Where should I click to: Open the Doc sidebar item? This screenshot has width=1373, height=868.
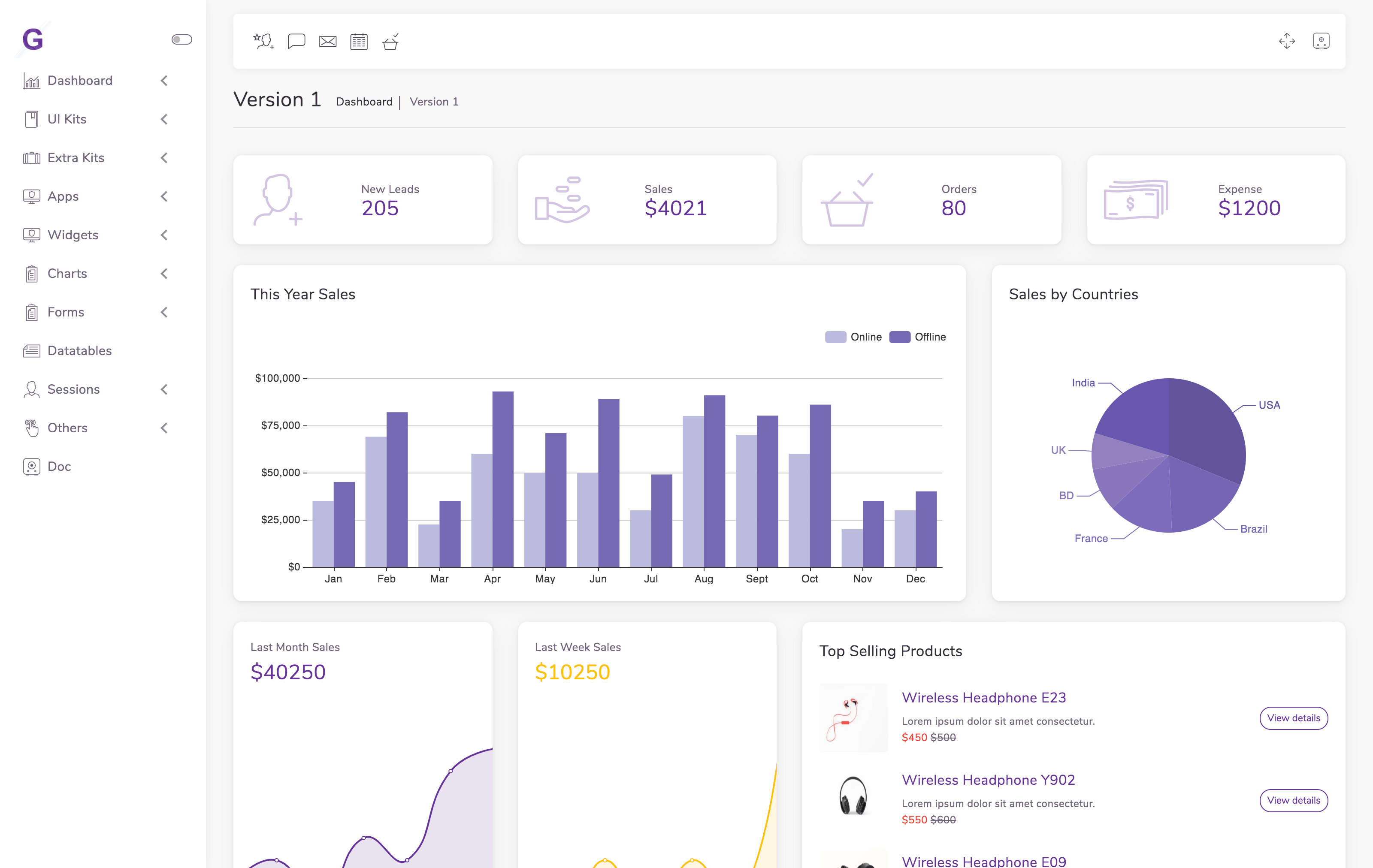pyautogui.click(x=59, y=466)
